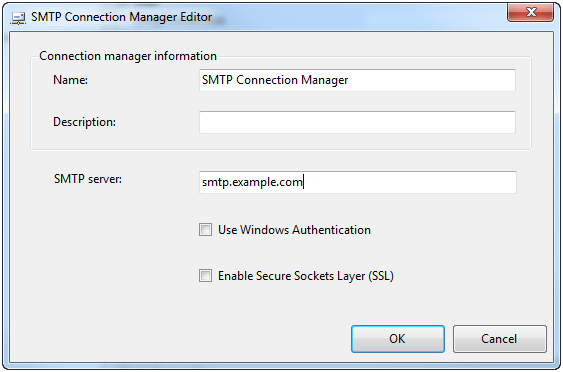
Task: Cancel the SMTP connection editor dialog
Action: [500, 339]
